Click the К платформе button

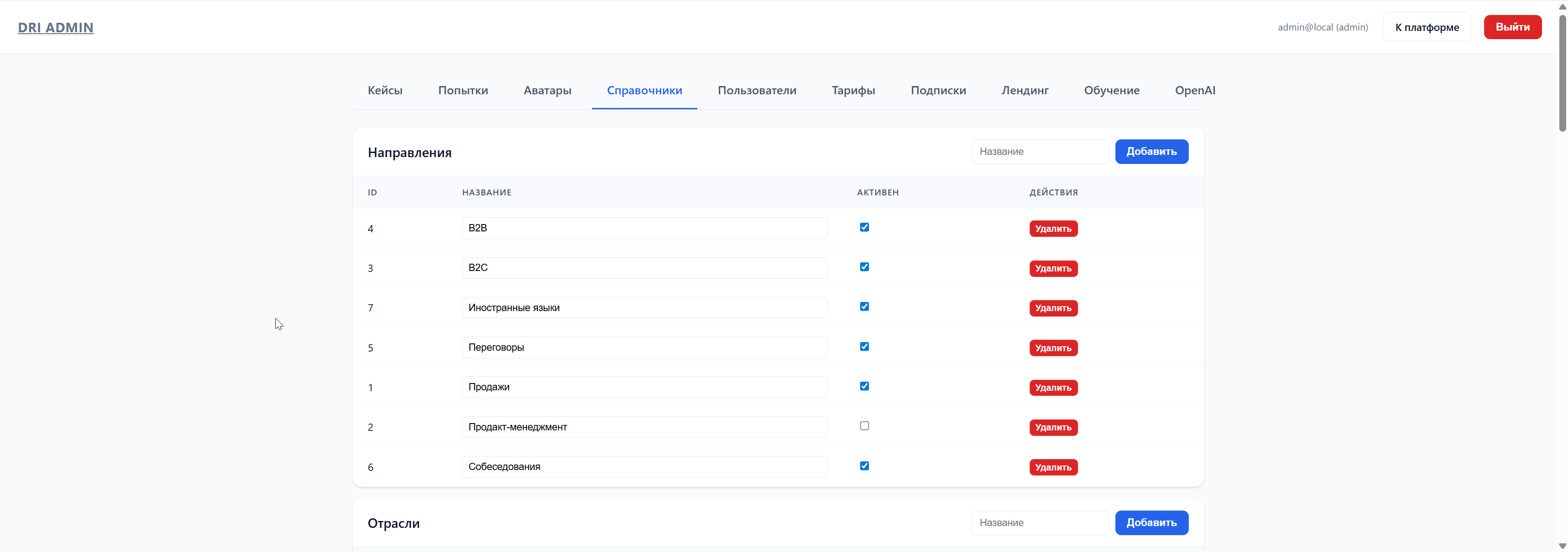click(1426, 27)
